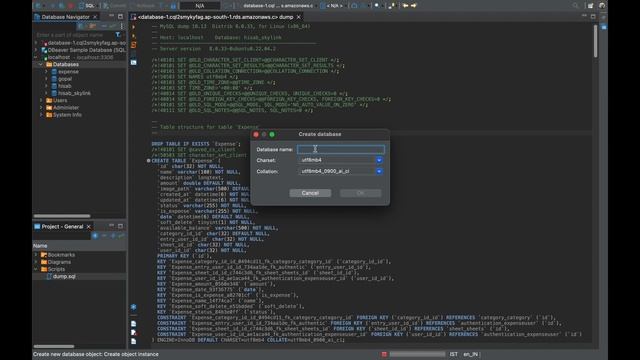Screen dimensions: 640x360
Task: Click the blue gear in Project panel toolbar
Action: coord(95,236)
